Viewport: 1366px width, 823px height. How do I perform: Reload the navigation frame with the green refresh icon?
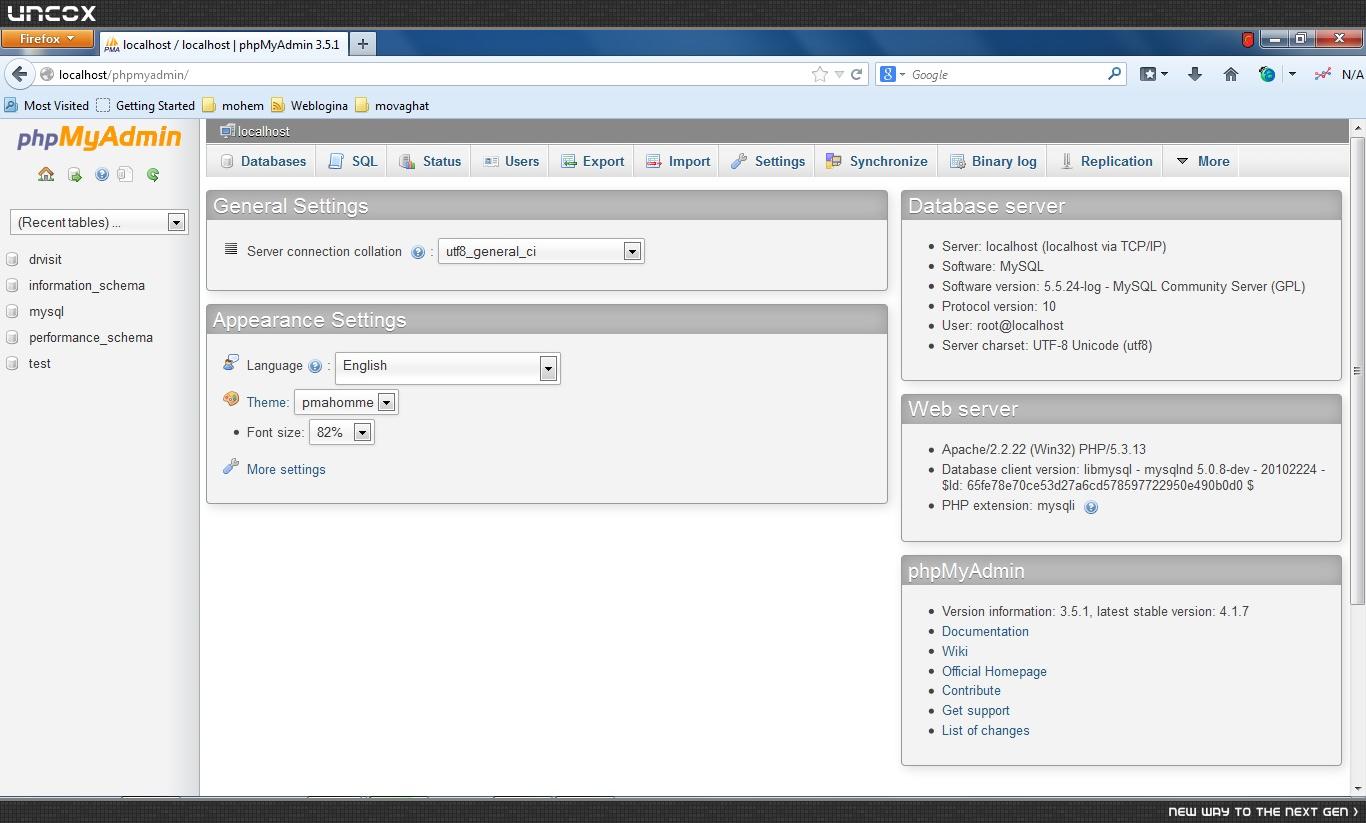point(153,175)
